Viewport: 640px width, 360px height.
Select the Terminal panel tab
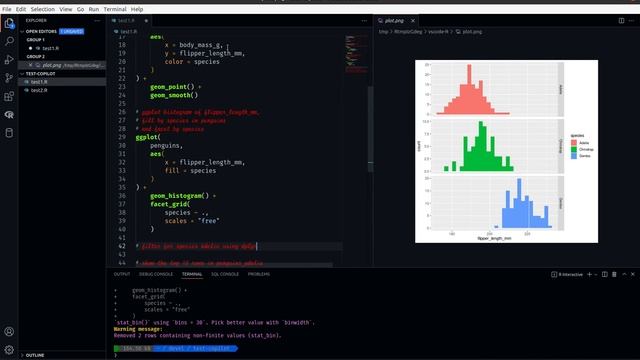(x=192, y=274)
